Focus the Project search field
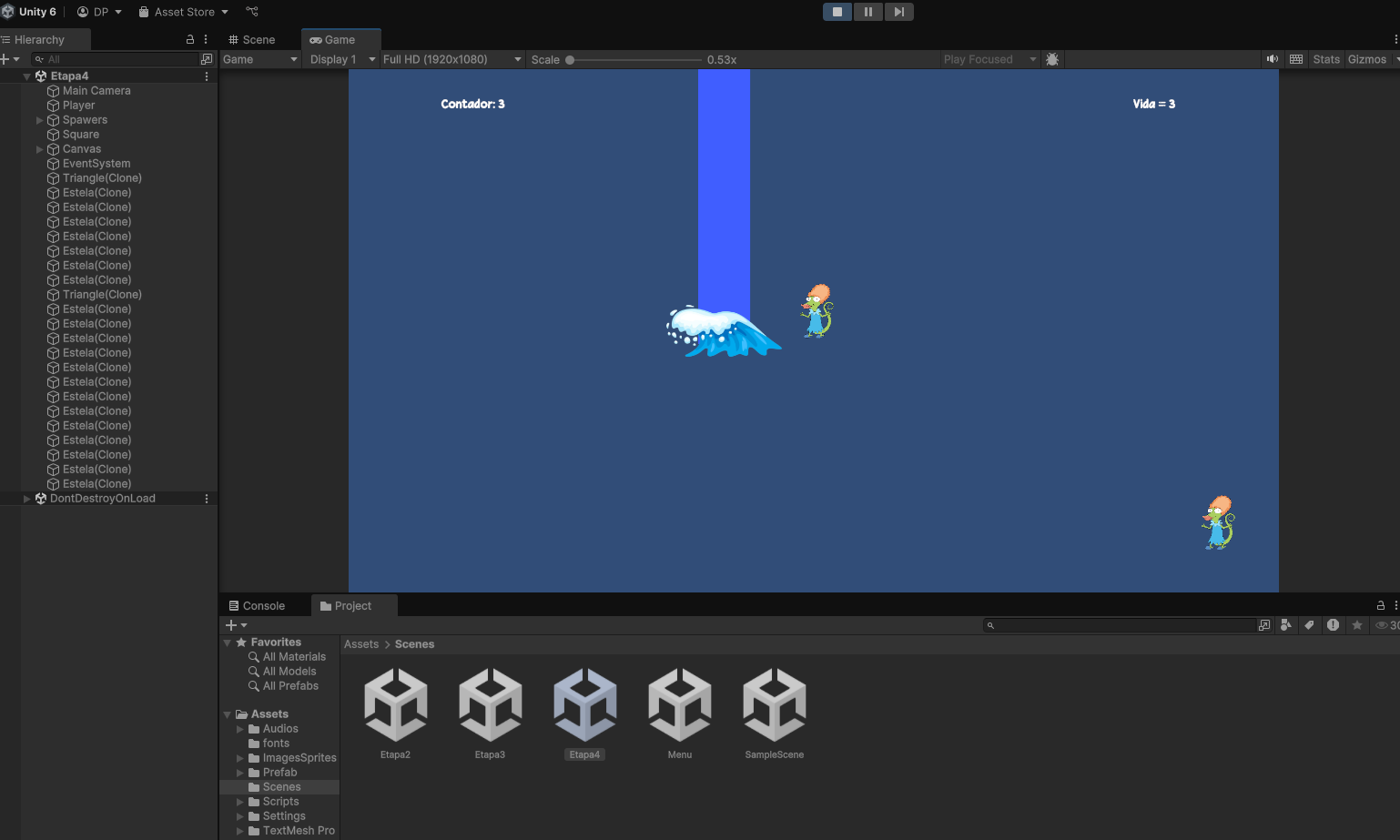Image resolution: width=1400 pixels, height=840 pixels. (1120, 625)
